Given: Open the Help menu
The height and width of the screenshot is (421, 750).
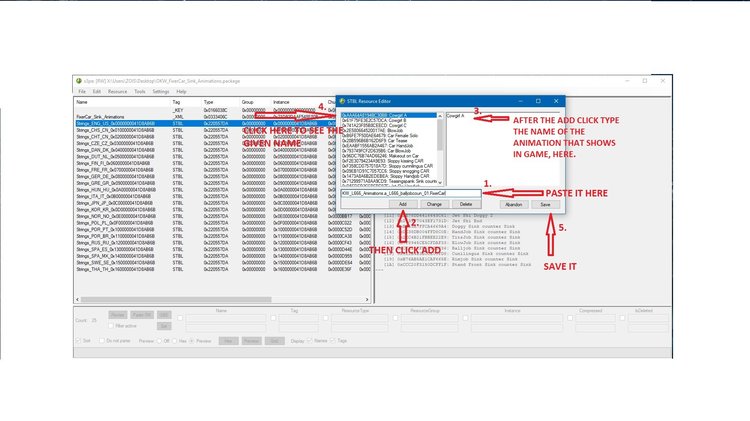Looking at the screenshot, I should pyautogui.click(x=181, y=91).
